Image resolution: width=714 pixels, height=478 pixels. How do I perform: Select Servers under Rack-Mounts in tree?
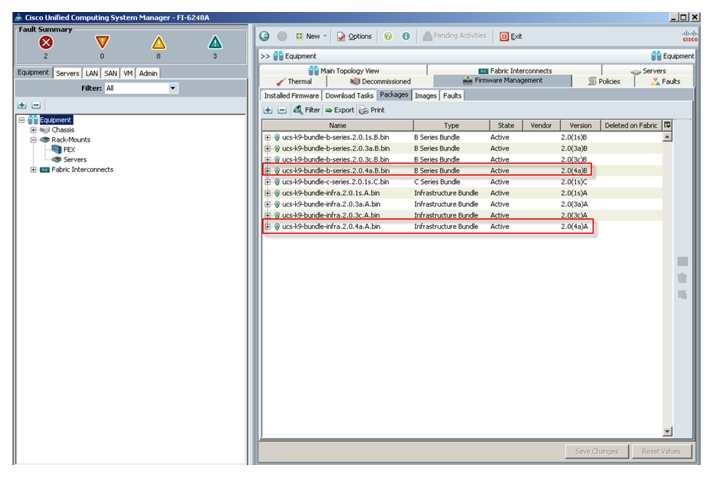point(75,159)
